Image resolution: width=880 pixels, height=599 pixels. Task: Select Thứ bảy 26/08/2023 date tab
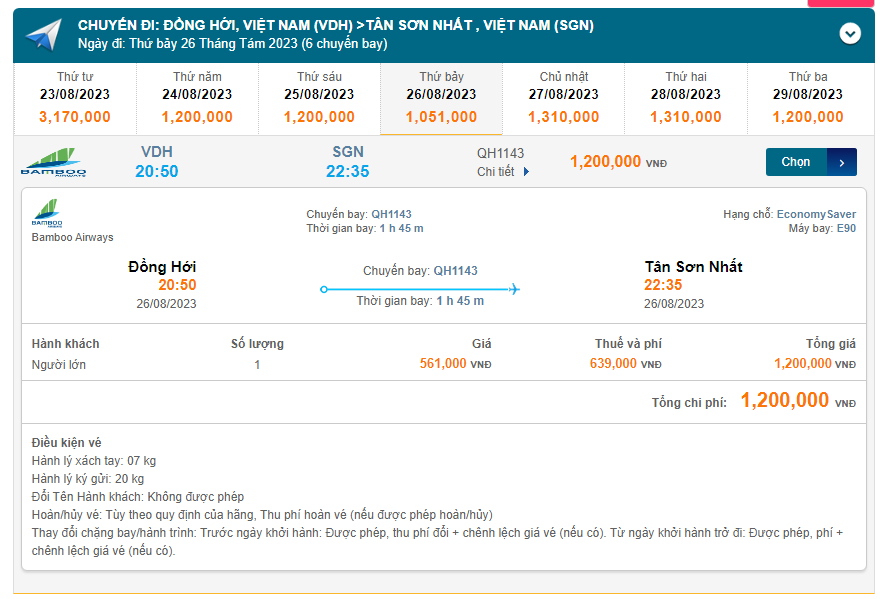441,97
